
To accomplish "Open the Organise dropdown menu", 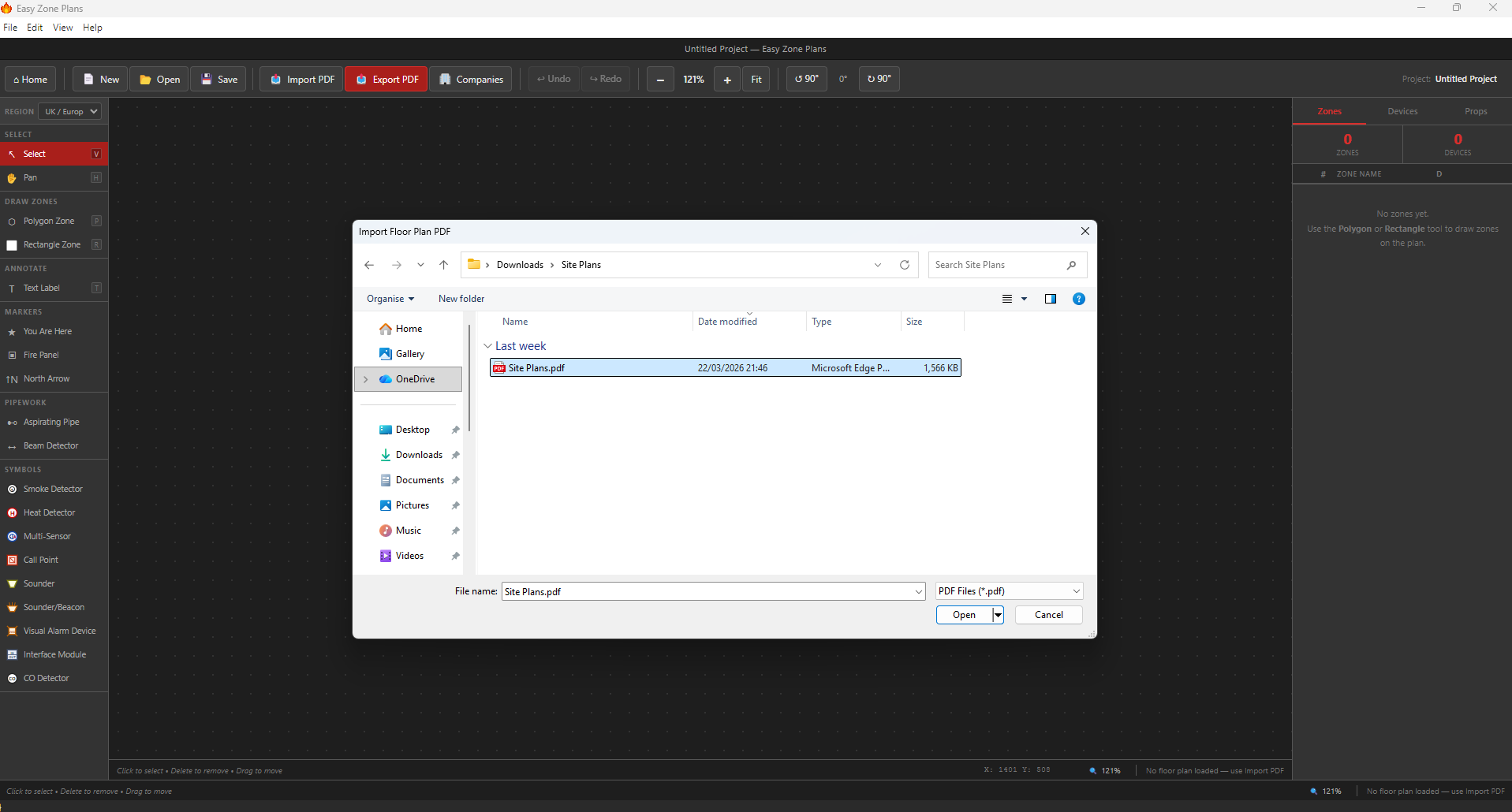I will (x=390, y=299).
